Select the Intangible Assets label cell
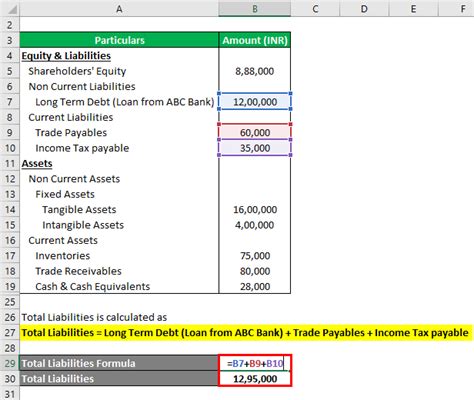 pyautogui.click(x=119, y=225)
